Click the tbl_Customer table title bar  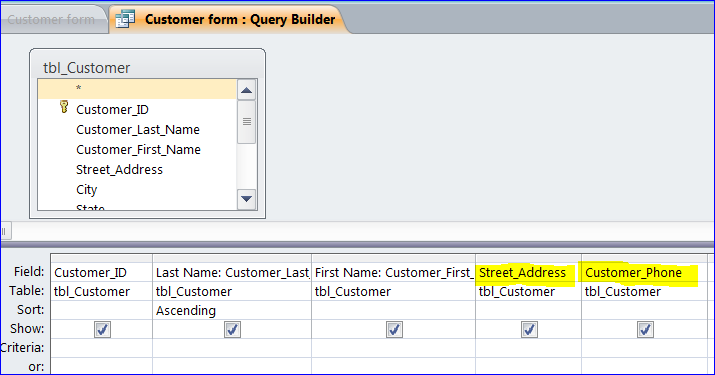pyautogui.click(x=147, y=68)
